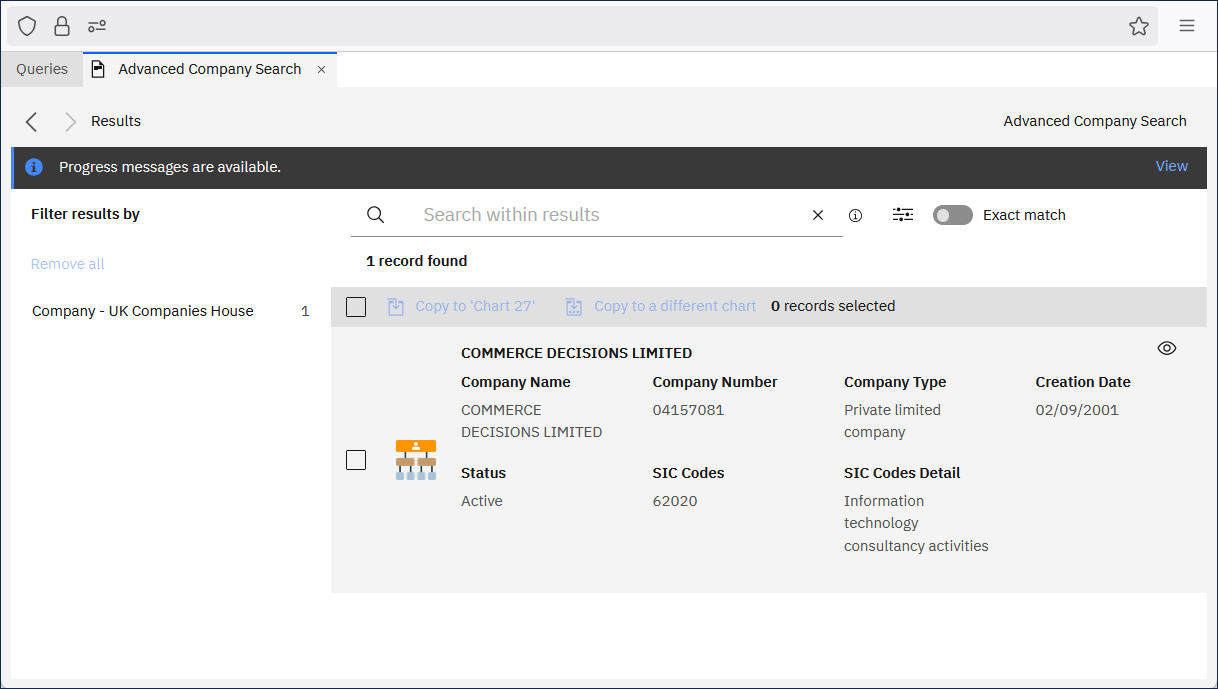Switch to the Queries tab
This screenshot has height=689, width=1218.
[42, 69]
